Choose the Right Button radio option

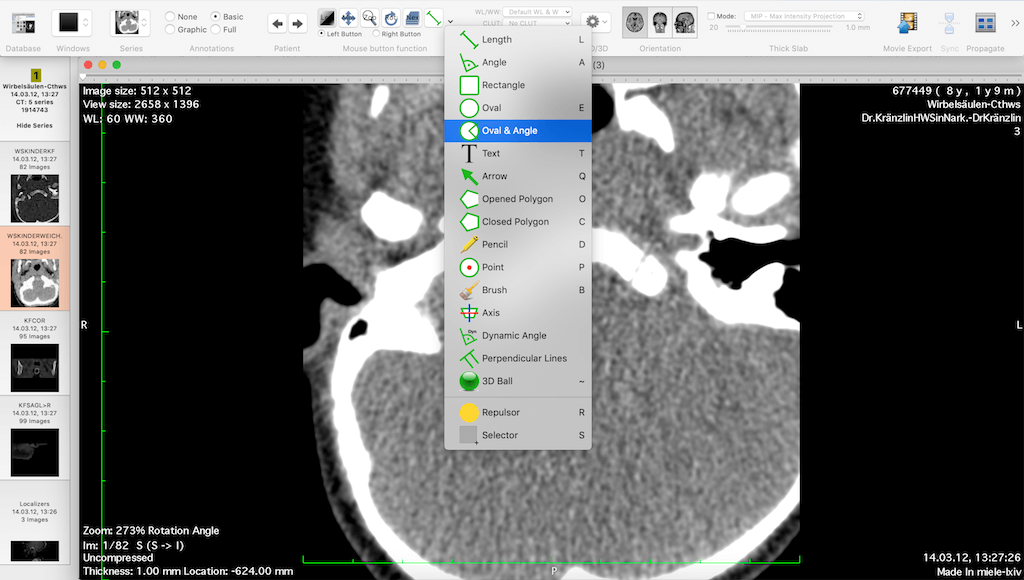[x=375, y=34]
